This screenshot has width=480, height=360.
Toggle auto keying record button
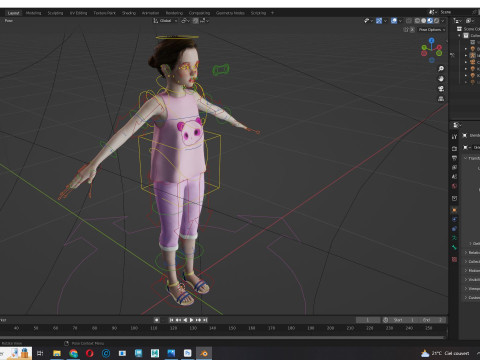[x=156, y=320]
